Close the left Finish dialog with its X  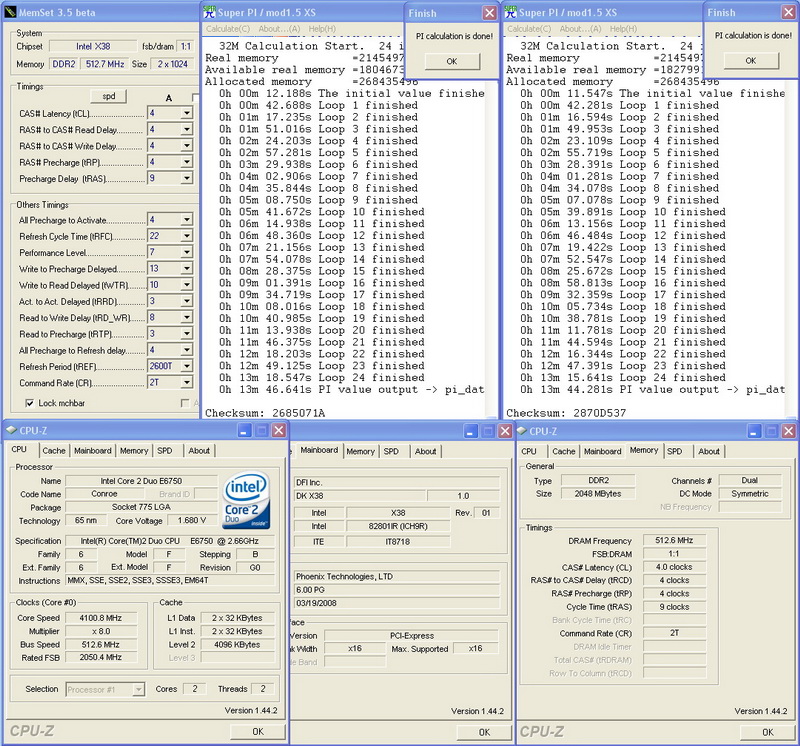click(x=489, y=13)
